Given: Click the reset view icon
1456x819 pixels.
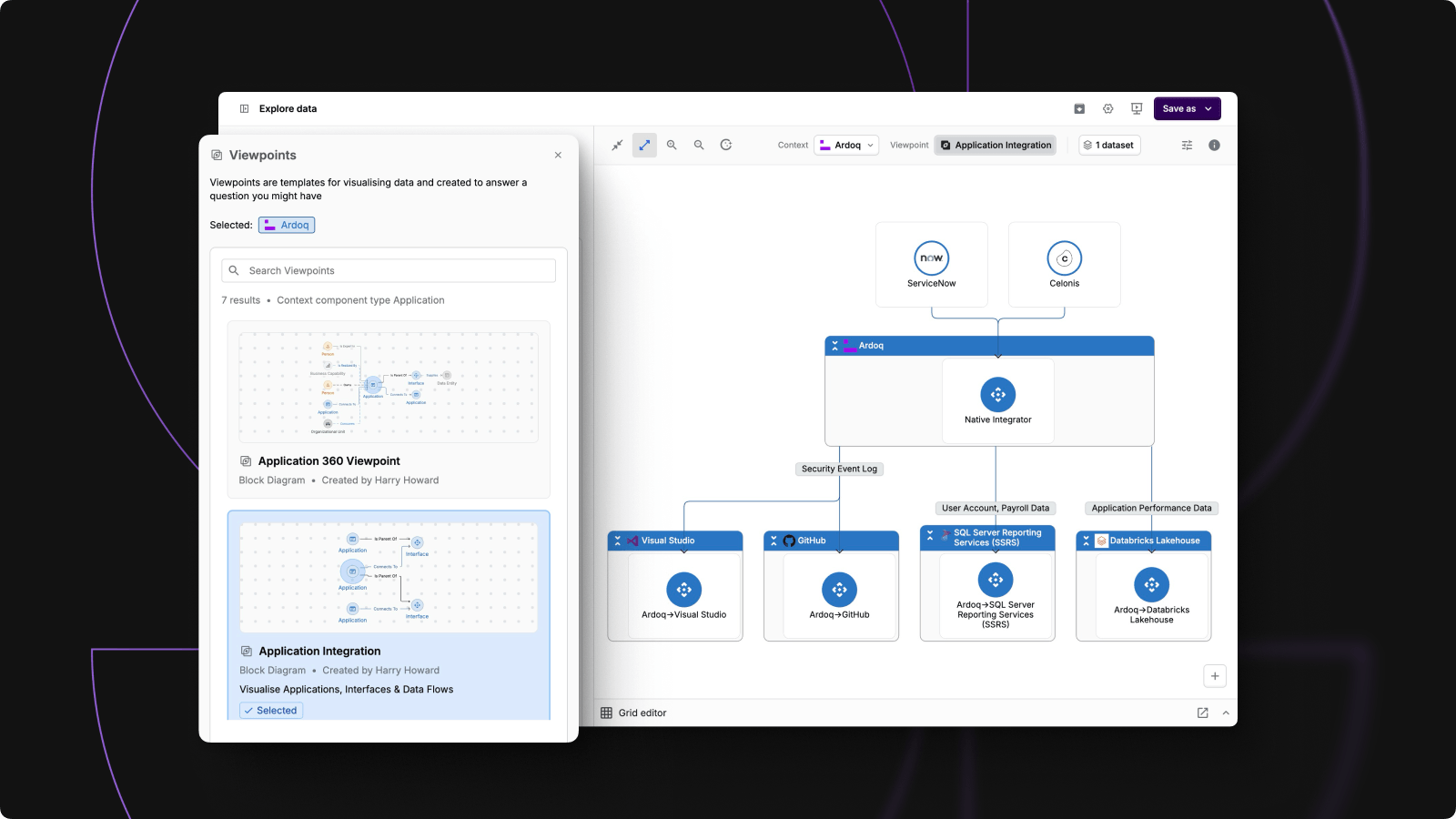Looking at the screenshot, I should [x=726, y=145].
